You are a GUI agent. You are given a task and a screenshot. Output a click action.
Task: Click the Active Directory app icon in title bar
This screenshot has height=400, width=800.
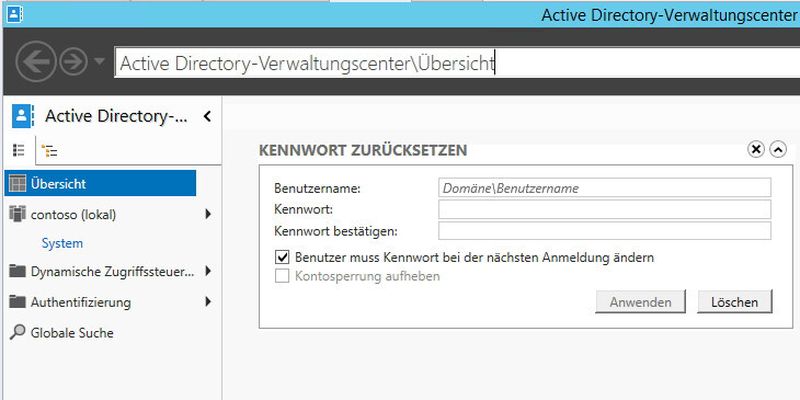click(12, 14)
